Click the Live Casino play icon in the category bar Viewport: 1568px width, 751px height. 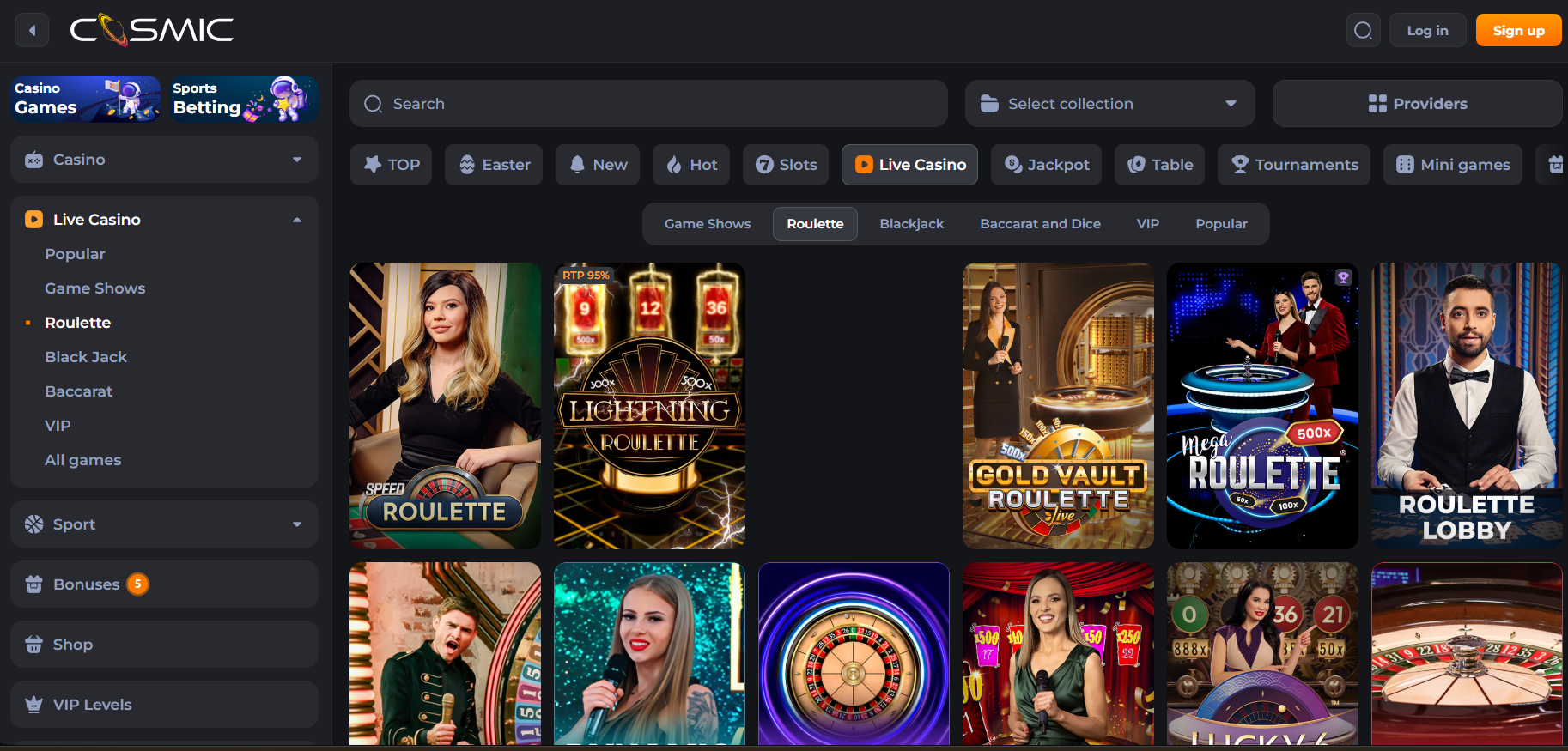(x=864, y=165)
